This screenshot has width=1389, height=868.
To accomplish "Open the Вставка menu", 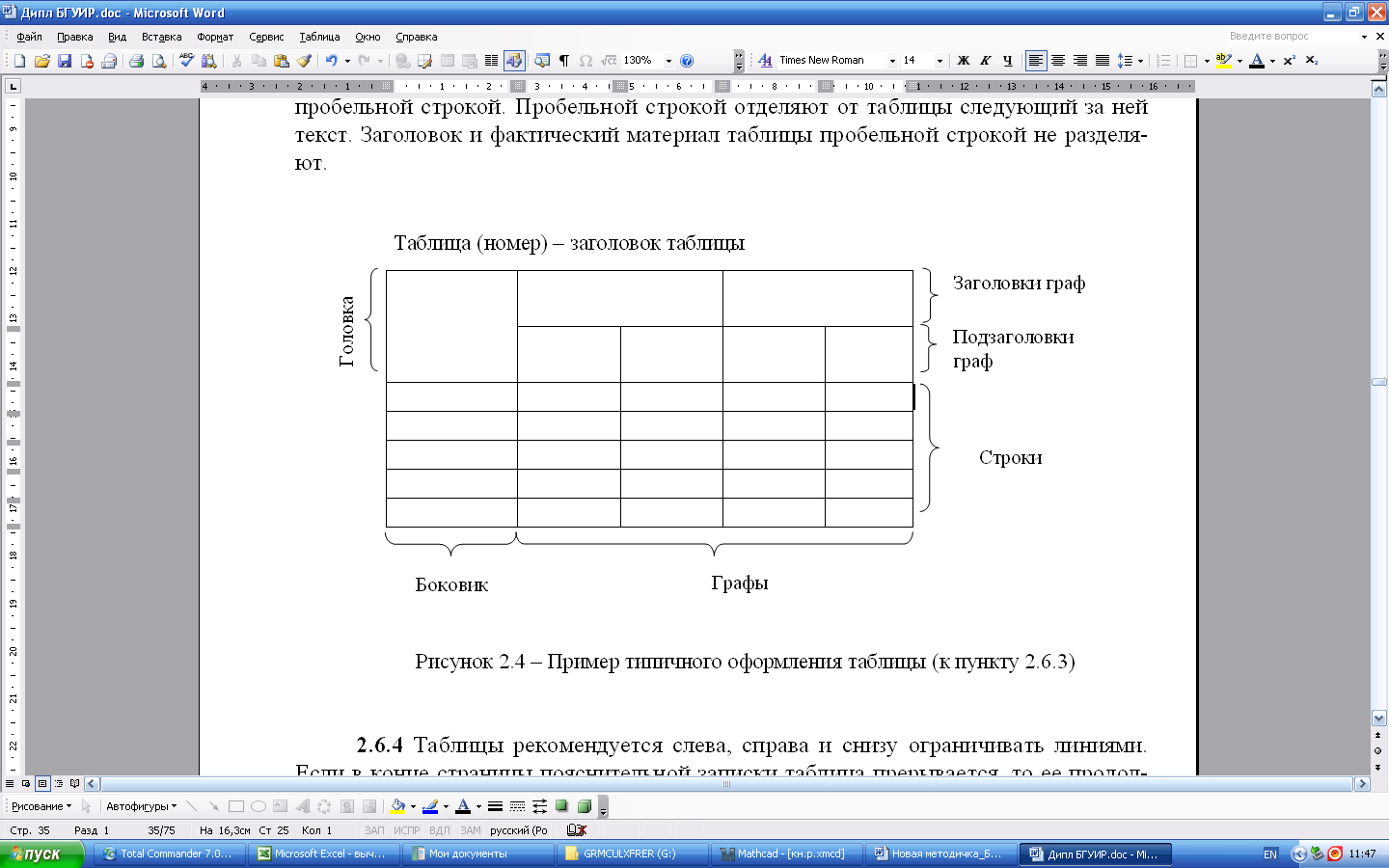I will point(161,37).
